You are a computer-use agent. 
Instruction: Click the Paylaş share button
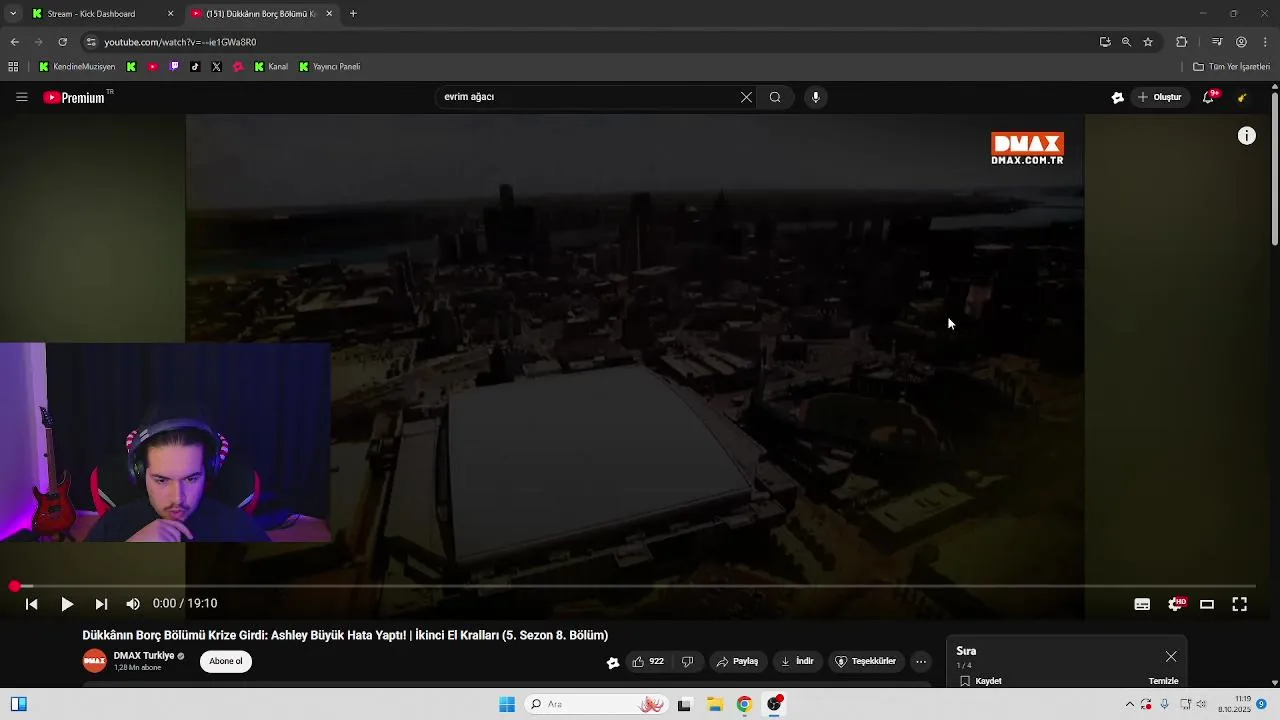[x=737, y=661]
